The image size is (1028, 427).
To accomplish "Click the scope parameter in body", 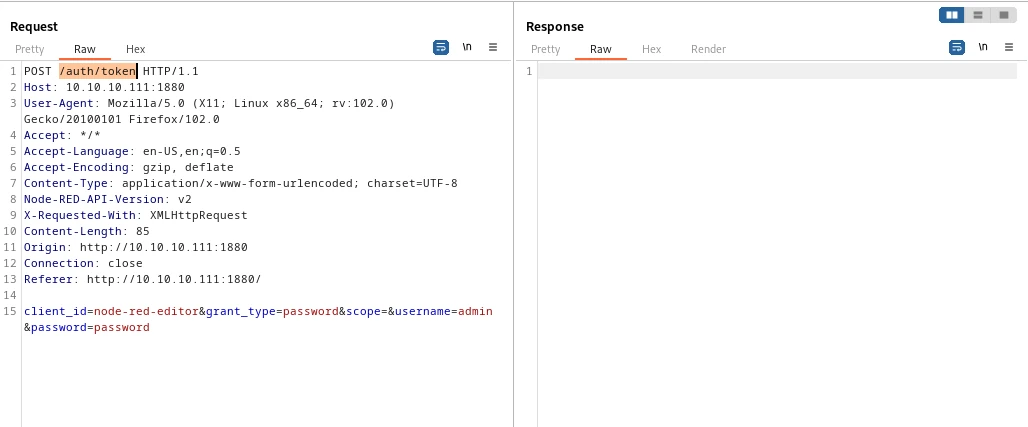I will (363, 312).
